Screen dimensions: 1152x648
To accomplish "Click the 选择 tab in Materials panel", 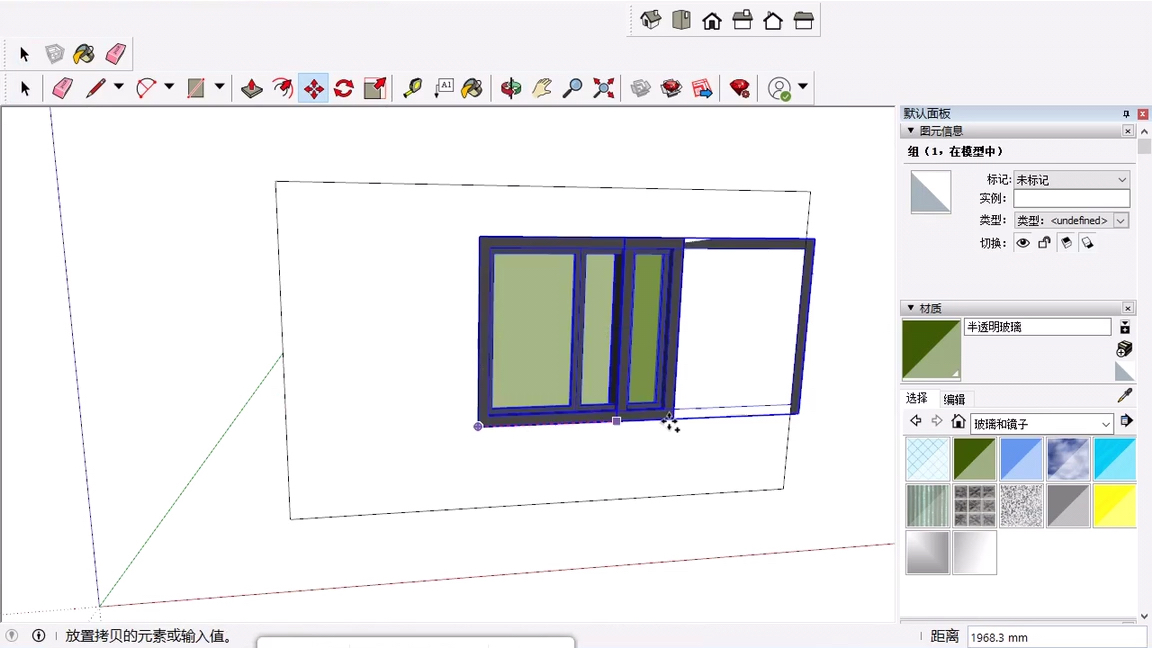I will pyautogui.click(x=916, y=398).
